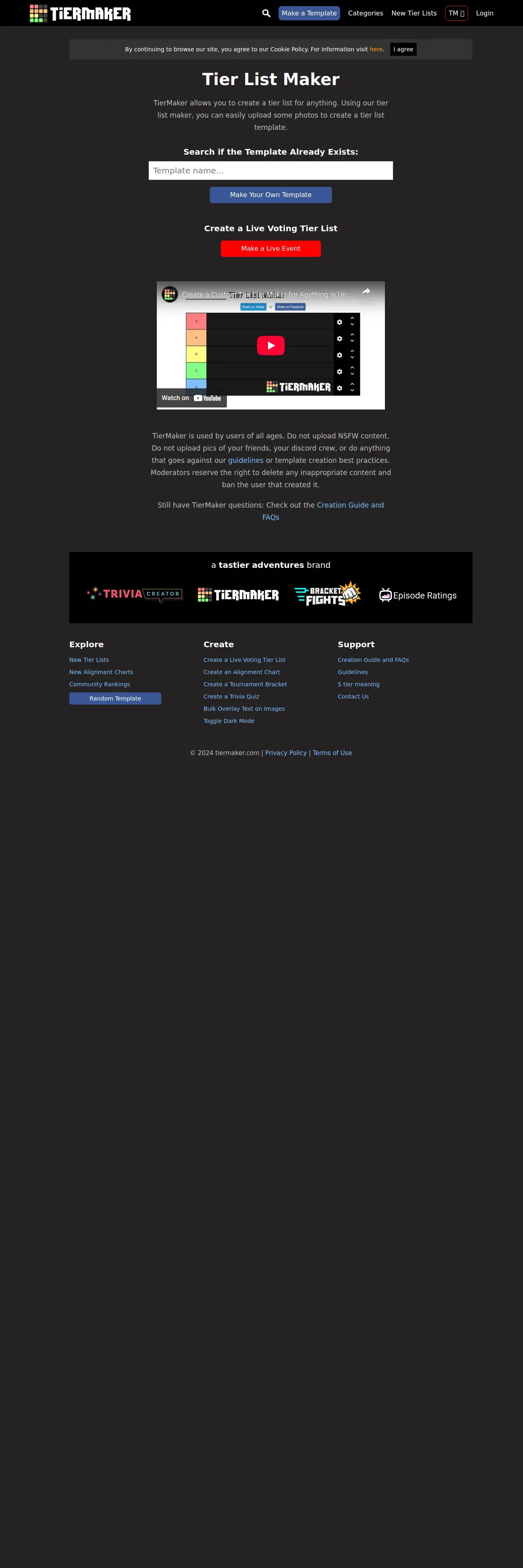Image resolution: width=523 pixels, height=1568 pixels.
Task: Click the video Share arrow icon
Action: tap(366, 291)
